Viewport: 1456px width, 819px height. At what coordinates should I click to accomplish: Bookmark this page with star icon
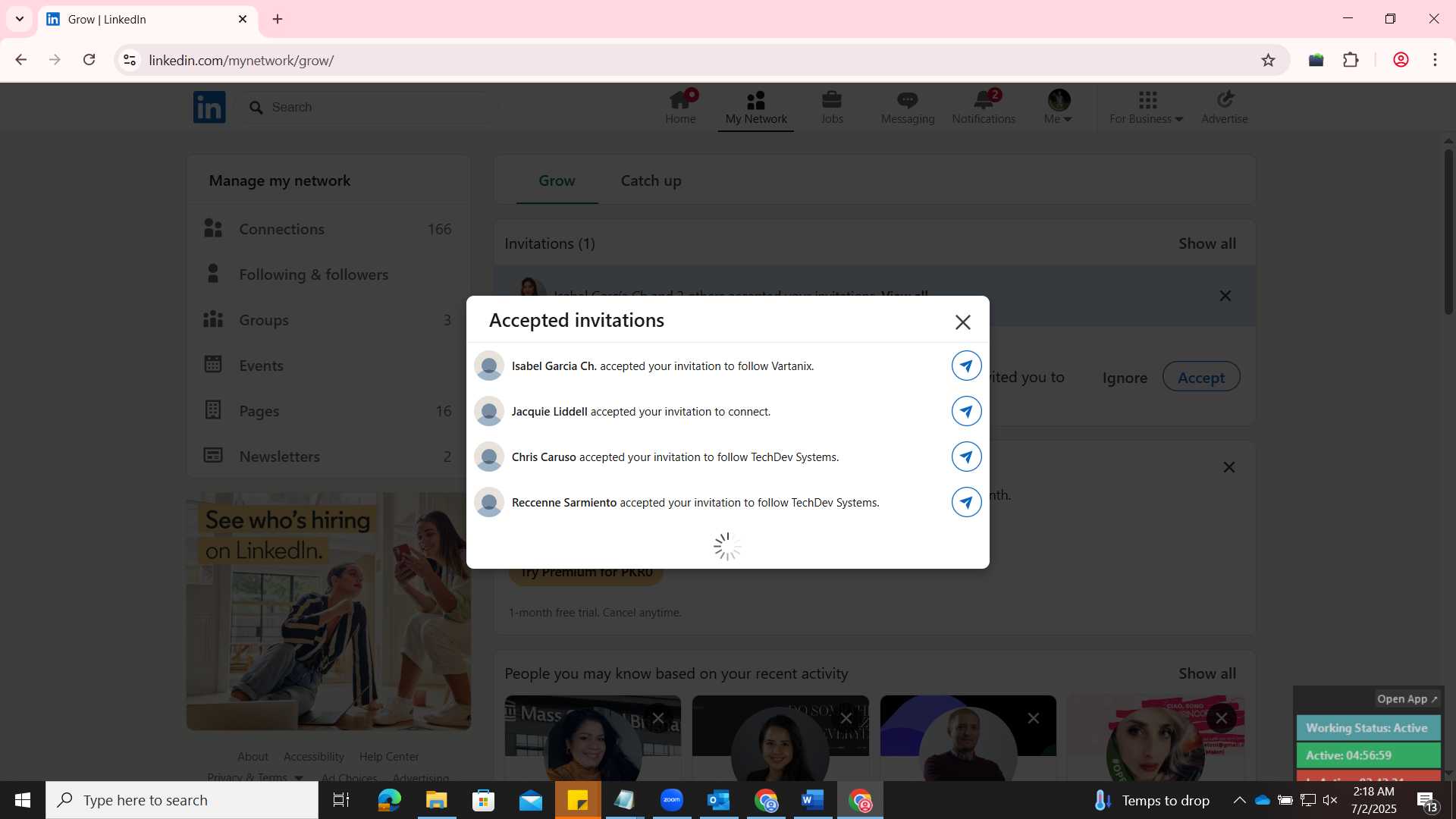tap(1268, 60)
